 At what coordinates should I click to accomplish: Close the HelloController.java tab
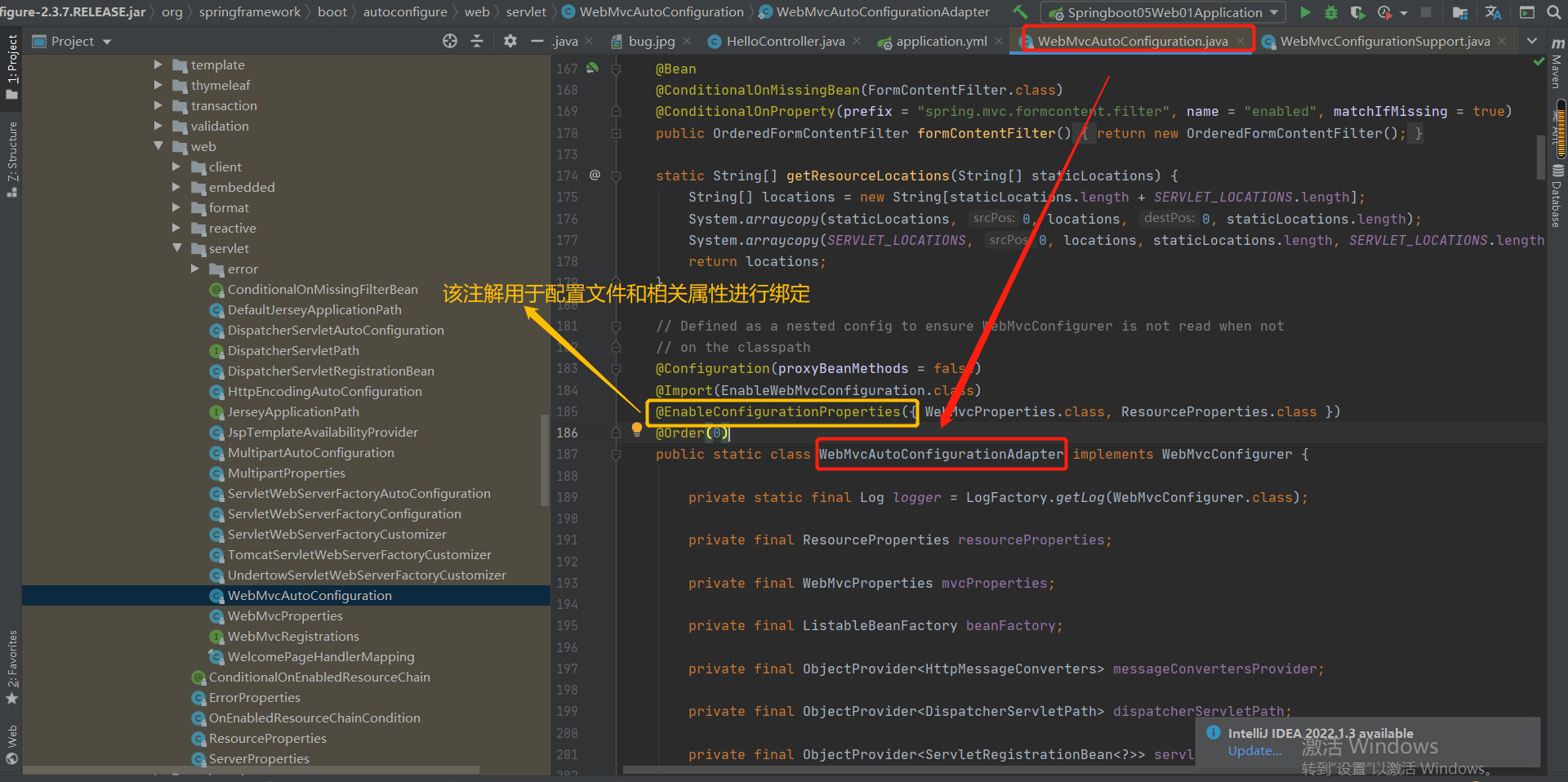pyautogui.click(x=857, y=41)
